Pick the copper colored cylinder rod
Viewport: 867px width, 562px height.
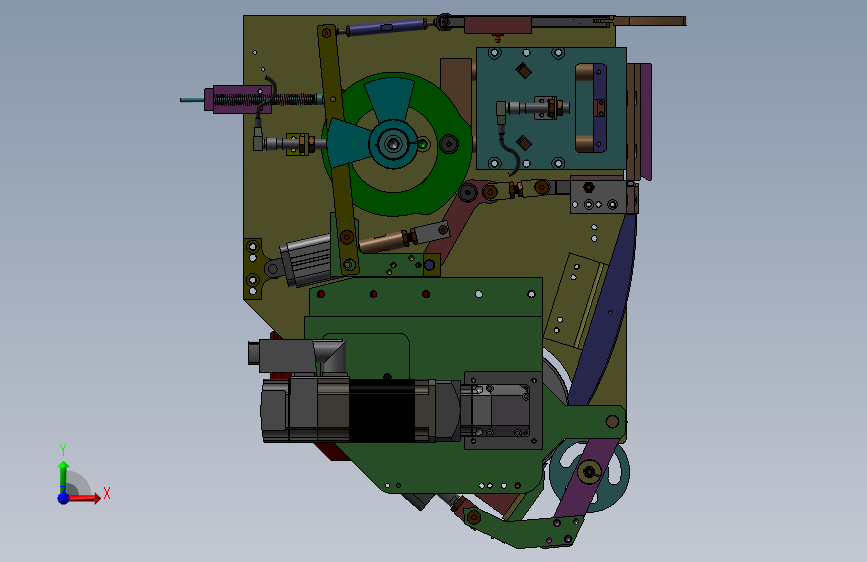tap(382, 242)
